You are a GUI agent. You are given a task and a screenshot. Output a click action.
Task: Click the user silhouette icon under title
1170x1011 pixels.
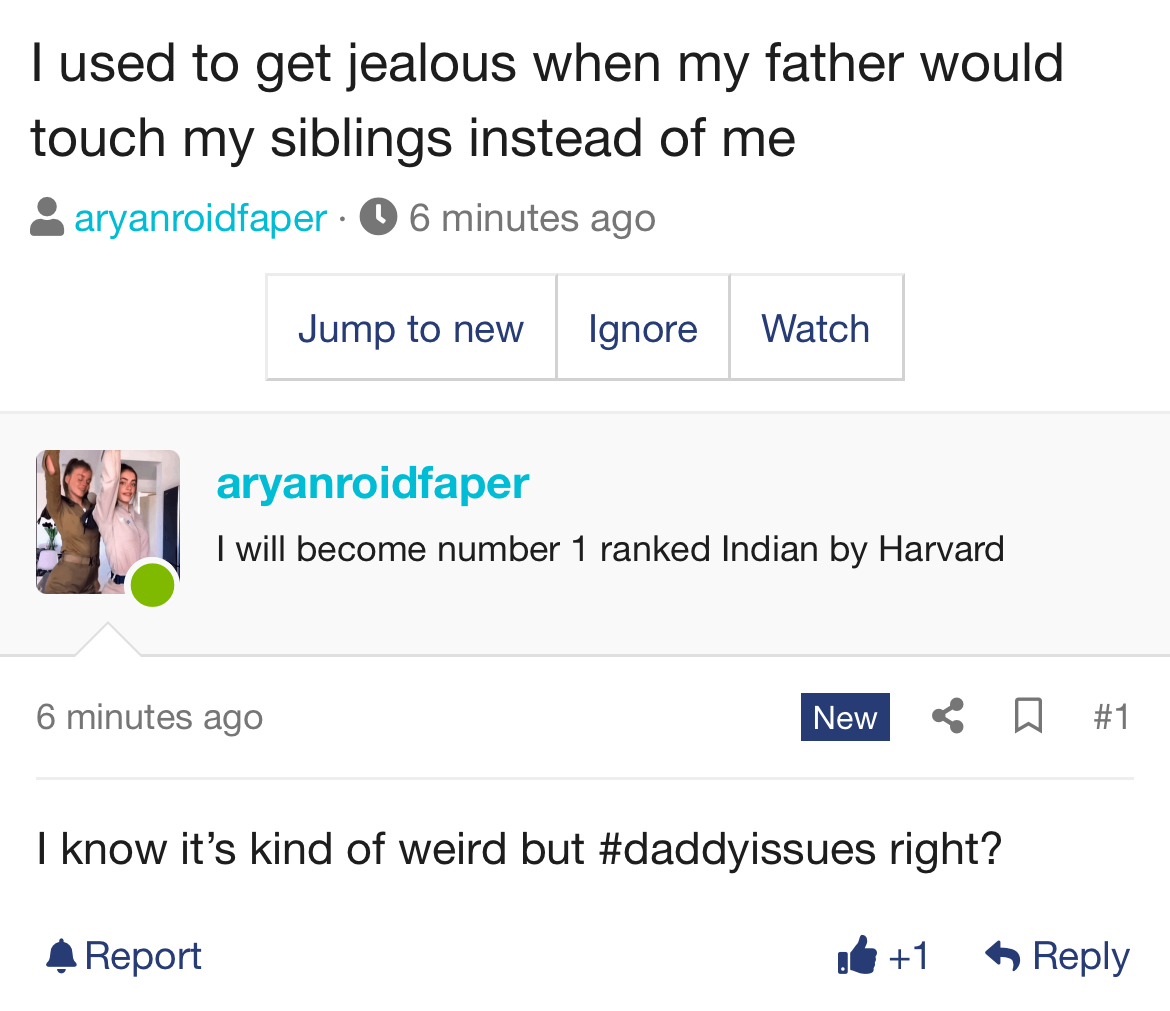(47, 217)
